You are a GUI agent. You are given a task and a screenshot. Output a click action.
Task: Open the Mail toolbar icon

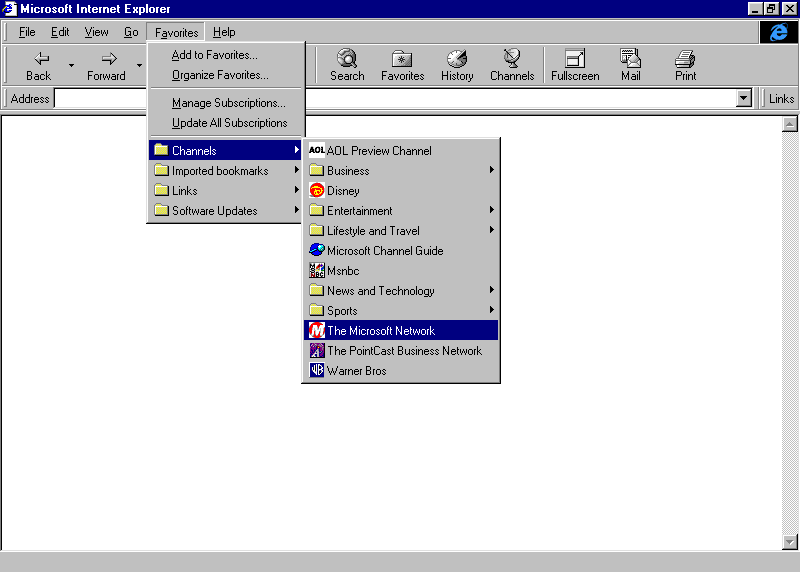[x=631, y=66]
